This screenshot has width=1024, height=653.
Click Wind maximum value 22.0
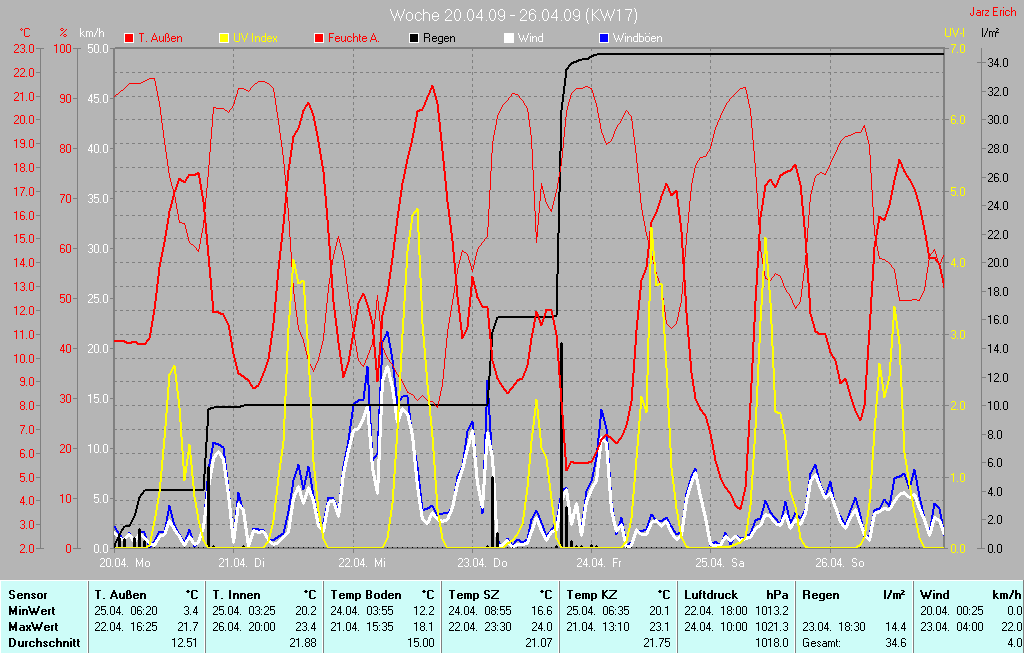(x=1011, y=626)
